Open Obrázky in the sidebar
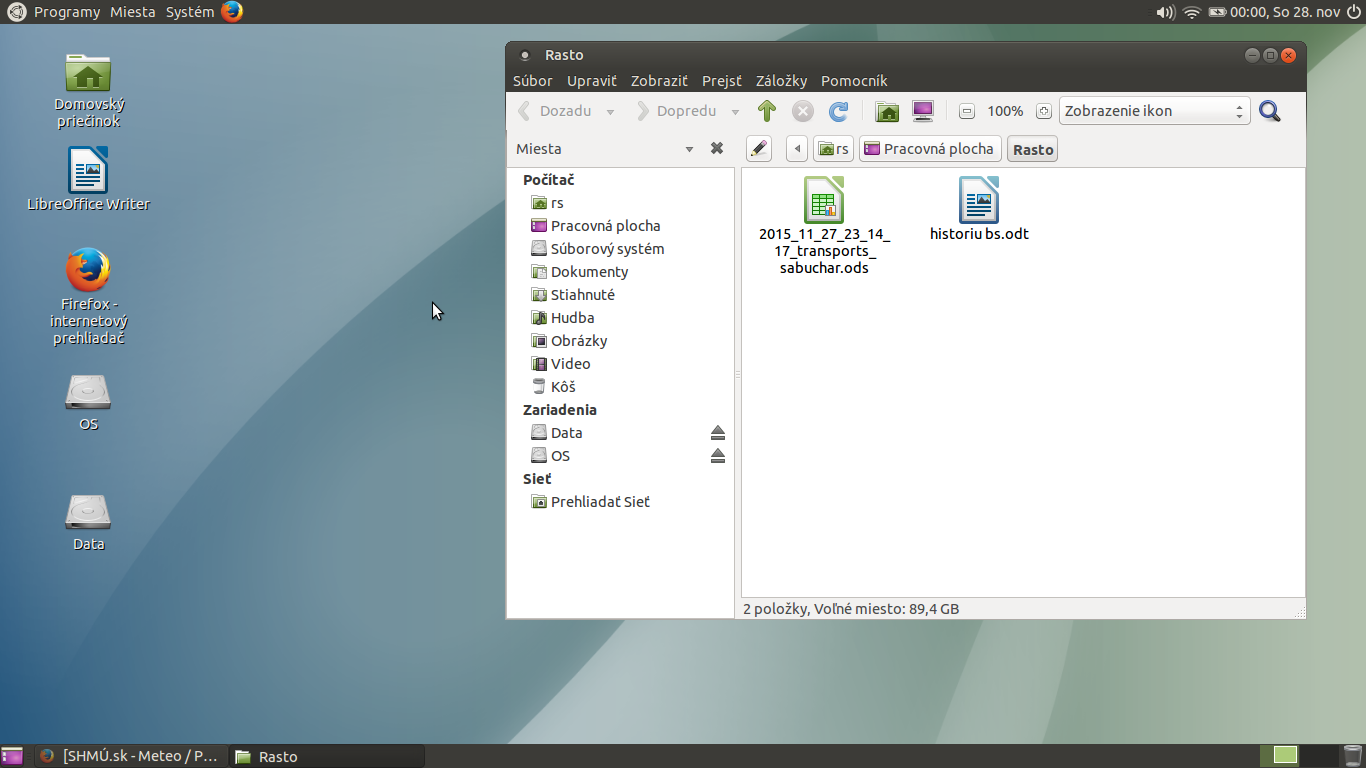 click(621, 341)
